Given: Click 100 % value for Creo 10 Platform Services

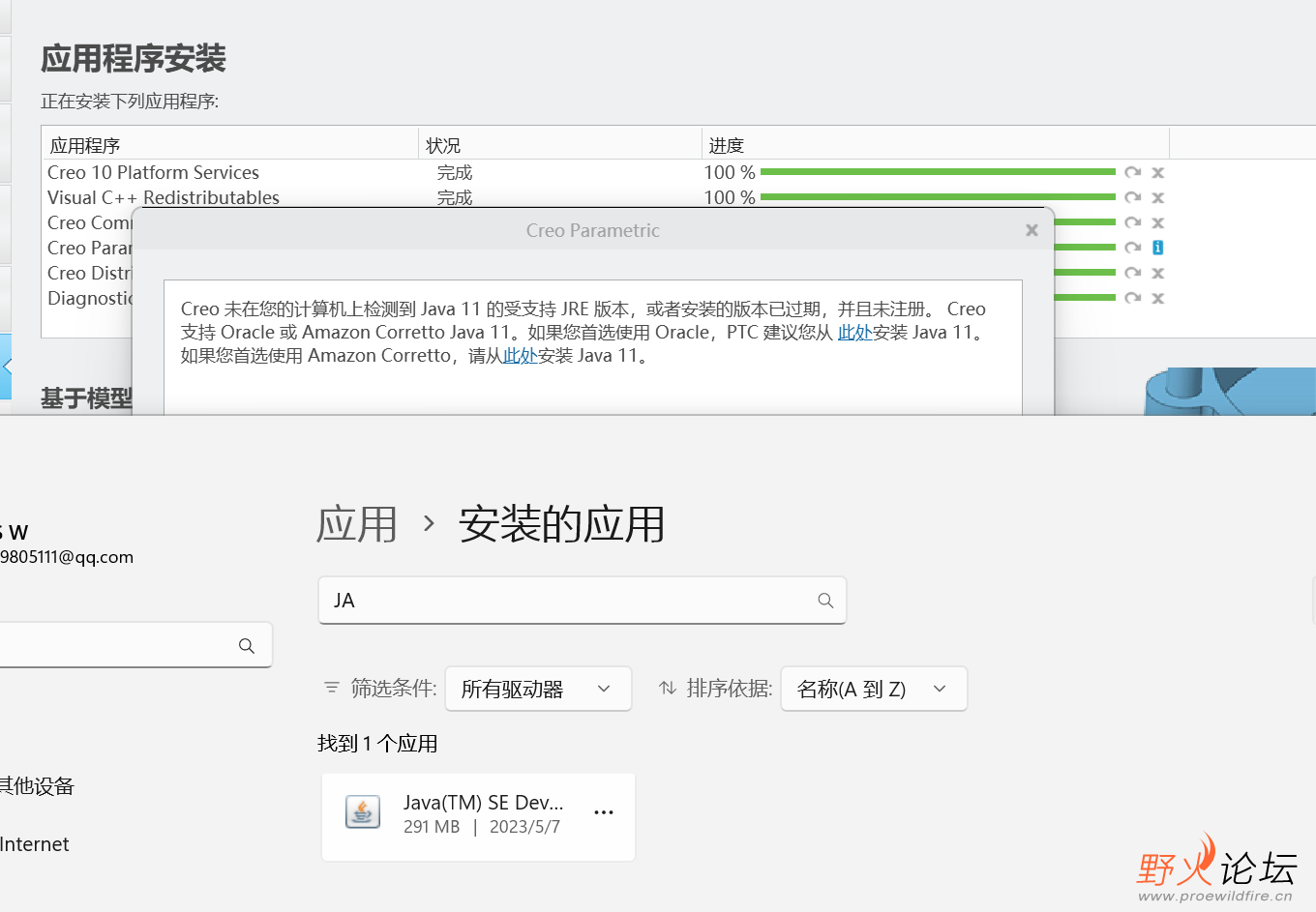Looking at the screenshot, I should click(x=730, y=172).
